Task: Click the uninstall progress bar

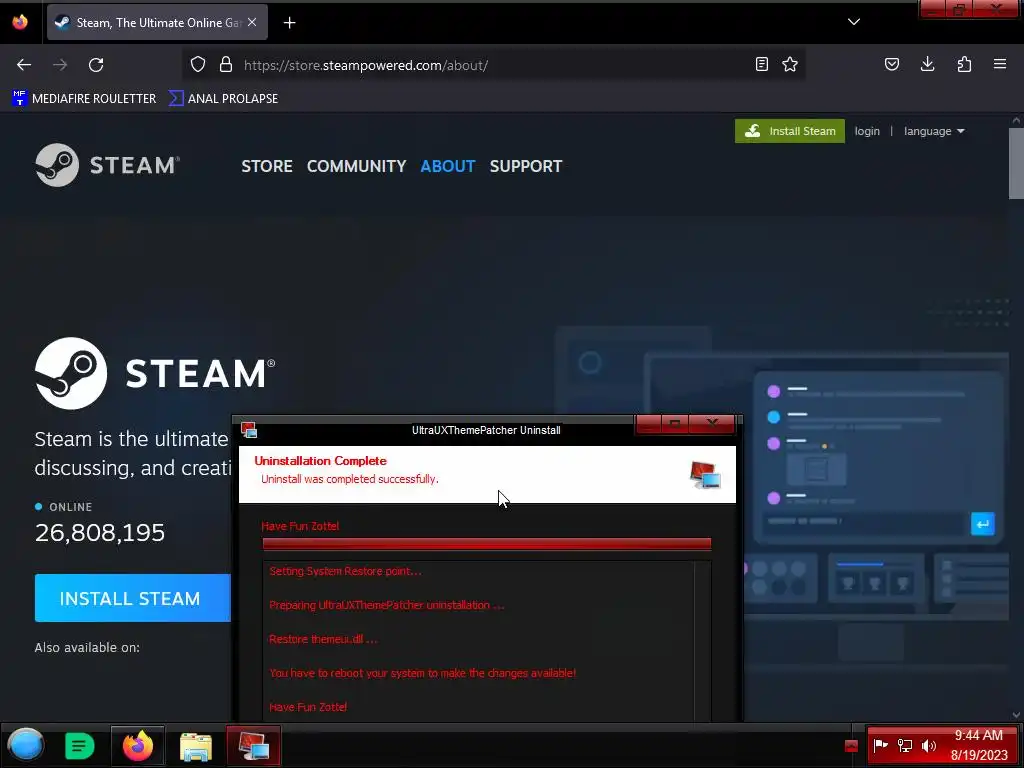Action: 487,544
